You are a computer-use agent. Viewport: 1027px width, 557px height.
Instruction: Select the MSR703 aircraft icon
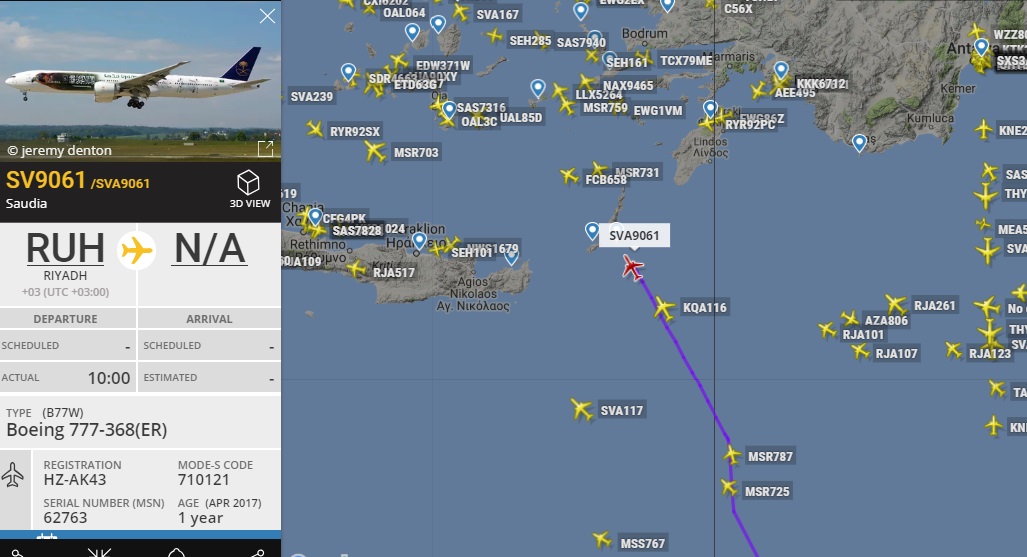click(x=375, y=152)
